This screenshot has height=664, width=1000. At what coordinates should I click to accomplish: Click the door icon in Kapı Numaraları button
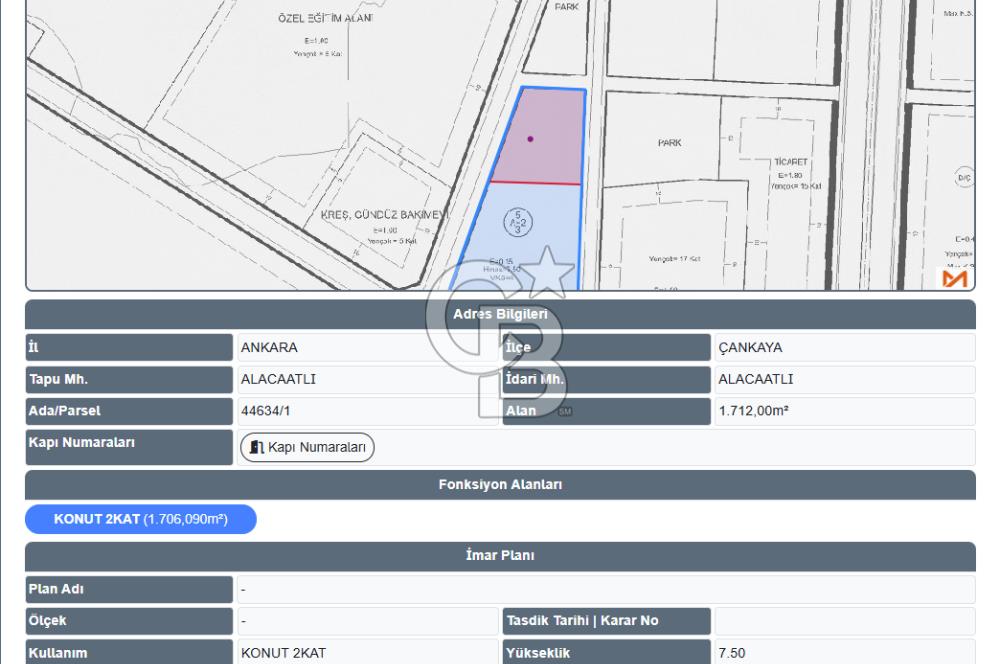[257, 447]
